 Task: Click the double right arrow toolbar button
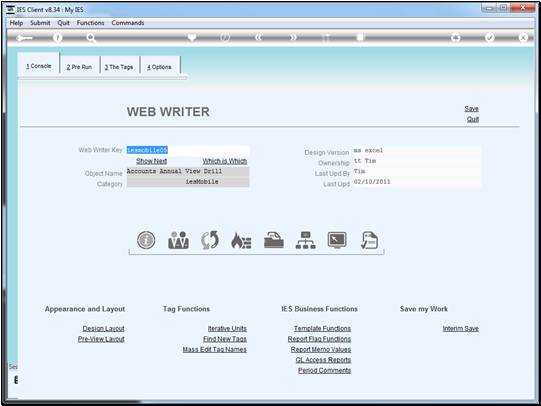click(293, 38)
